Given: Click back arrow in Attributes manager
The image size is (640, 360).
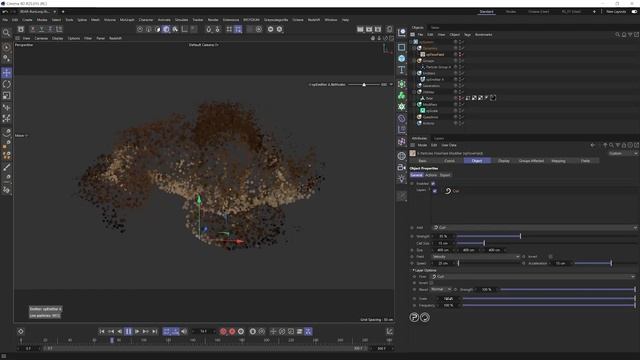Looking at the screenshot, I should tap(593, 145).
